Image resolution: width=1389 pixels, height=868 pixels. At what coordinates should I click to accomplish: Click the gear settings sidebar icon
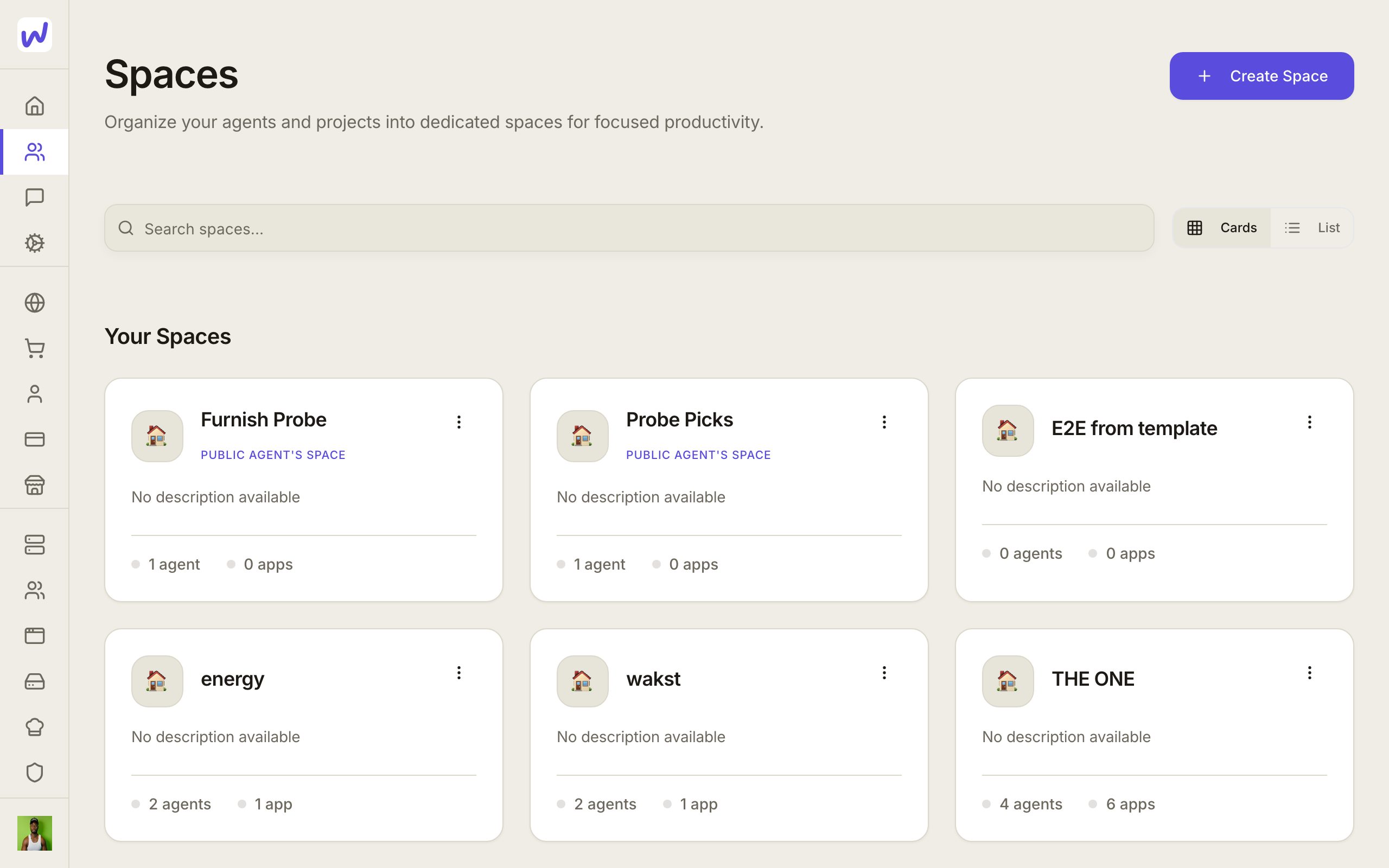tap(34, 243)
